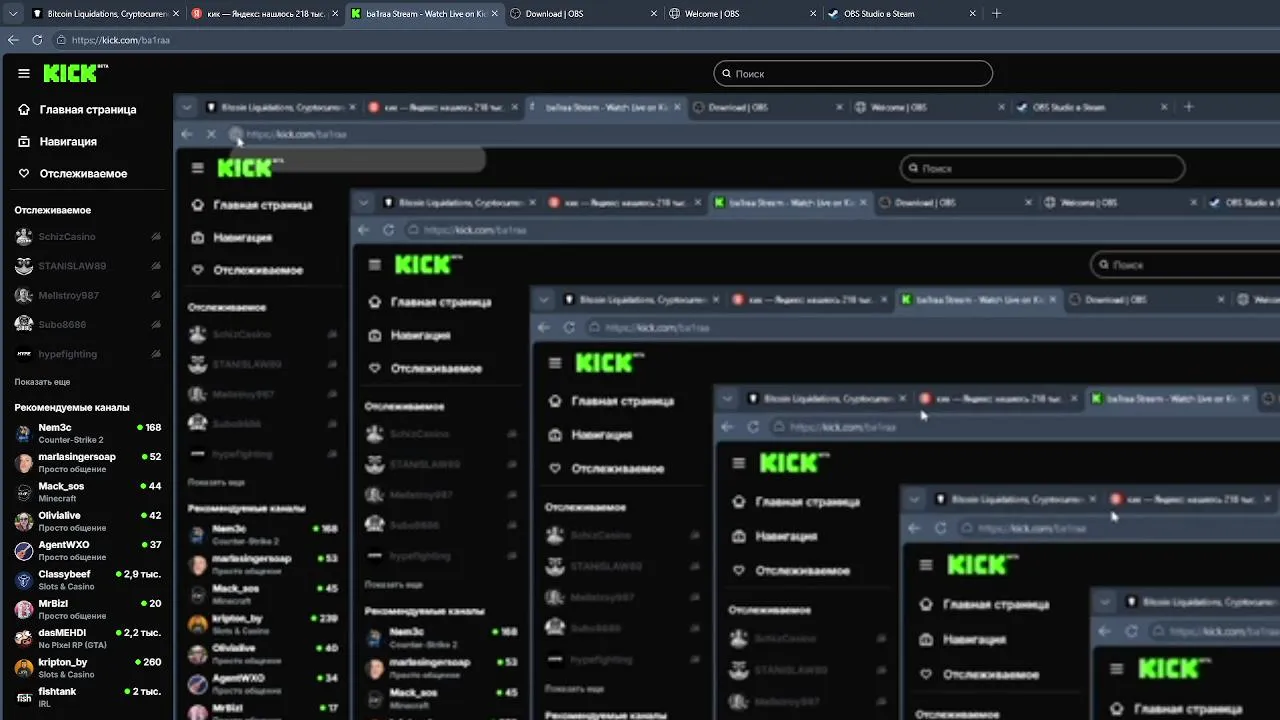Close the Download | OBS tab
Viewport: 1280px width, 720px height.
point(654,14)
